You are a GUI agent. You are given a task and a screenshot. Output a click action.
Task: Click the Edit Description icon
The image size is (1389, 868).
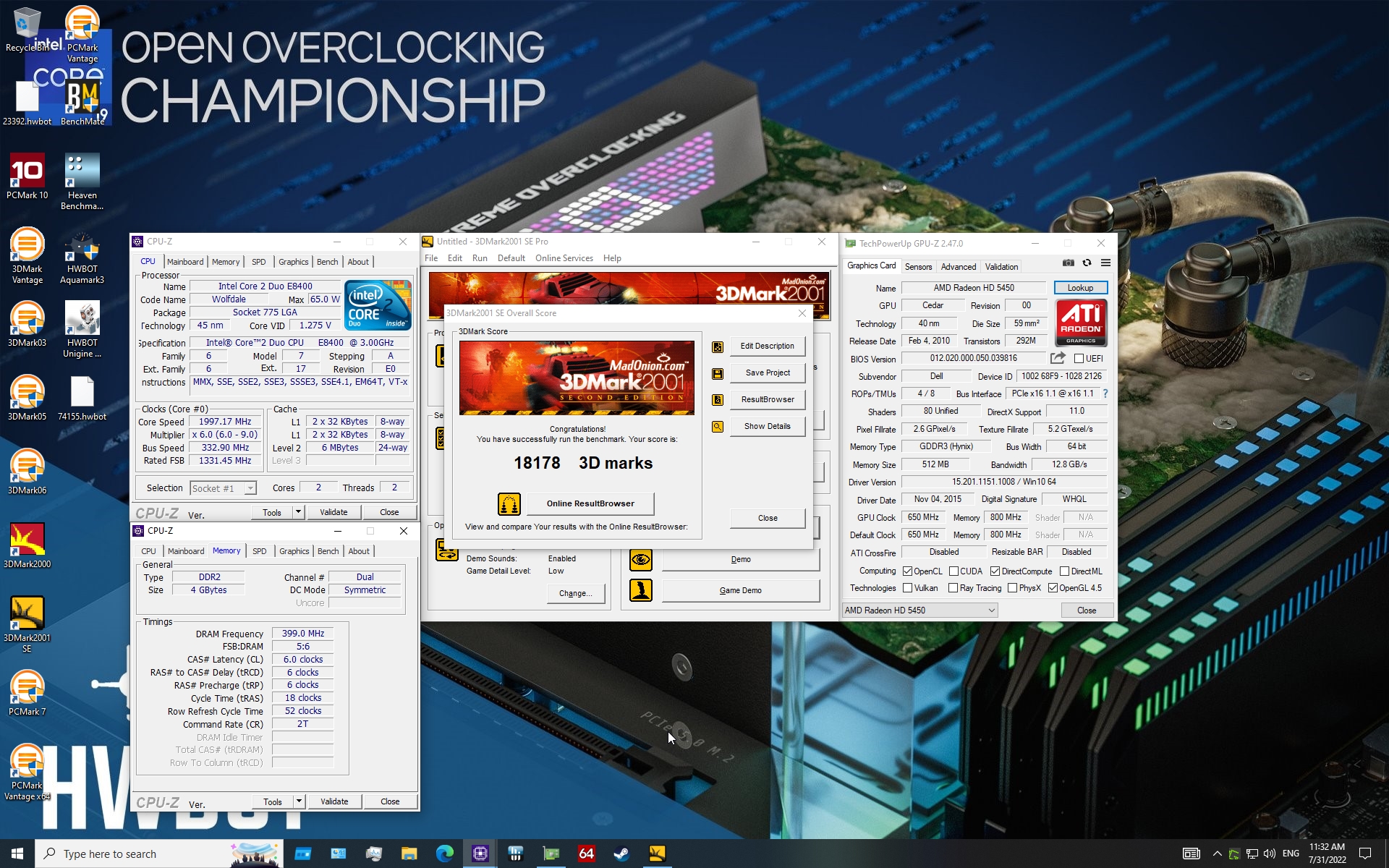point(718,346)
